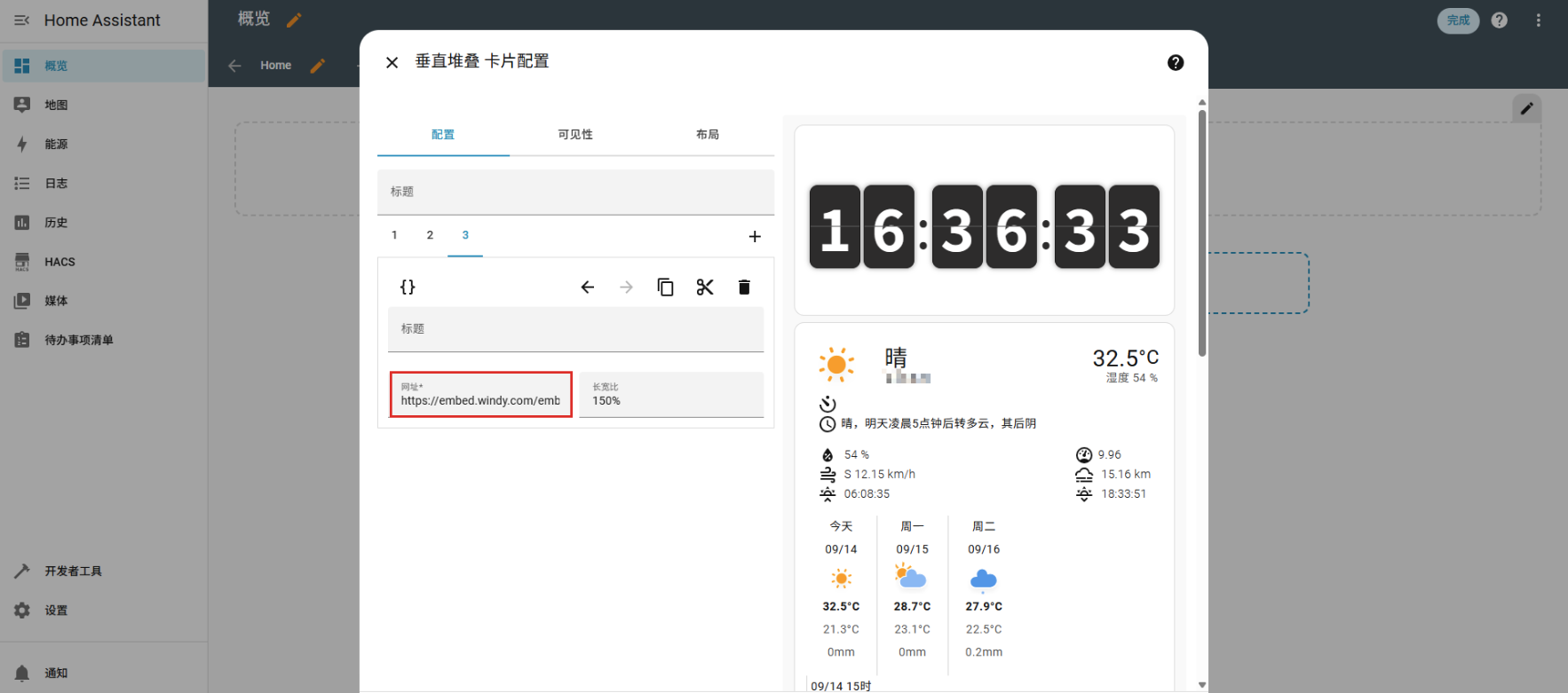Close the vertical stack card dialog
The height and width of the screenshot is (693, 1568).
[x=392, y=62]
